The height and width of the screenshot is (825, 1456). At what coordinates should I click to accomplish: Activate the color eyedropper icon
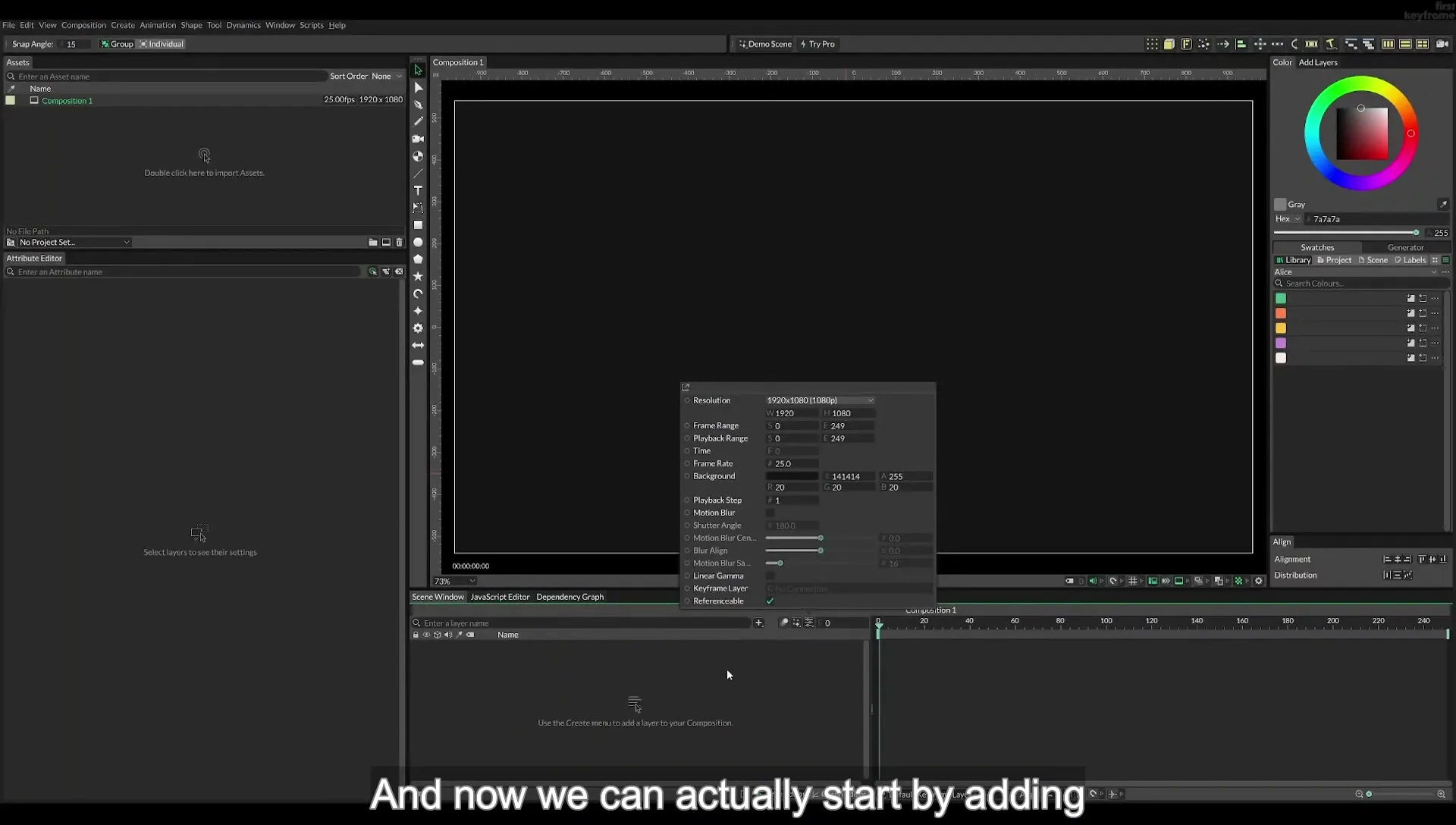point(1443,205)
